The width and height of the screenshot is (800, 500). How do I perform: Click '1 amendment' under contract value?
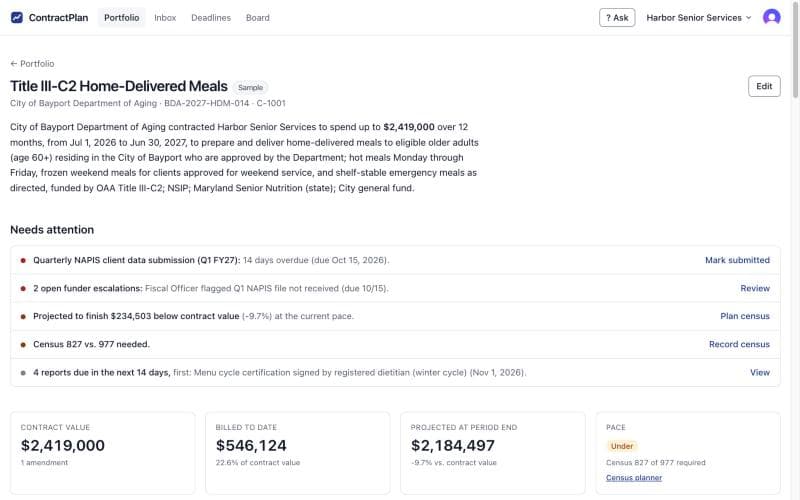(x=44, y=462)
